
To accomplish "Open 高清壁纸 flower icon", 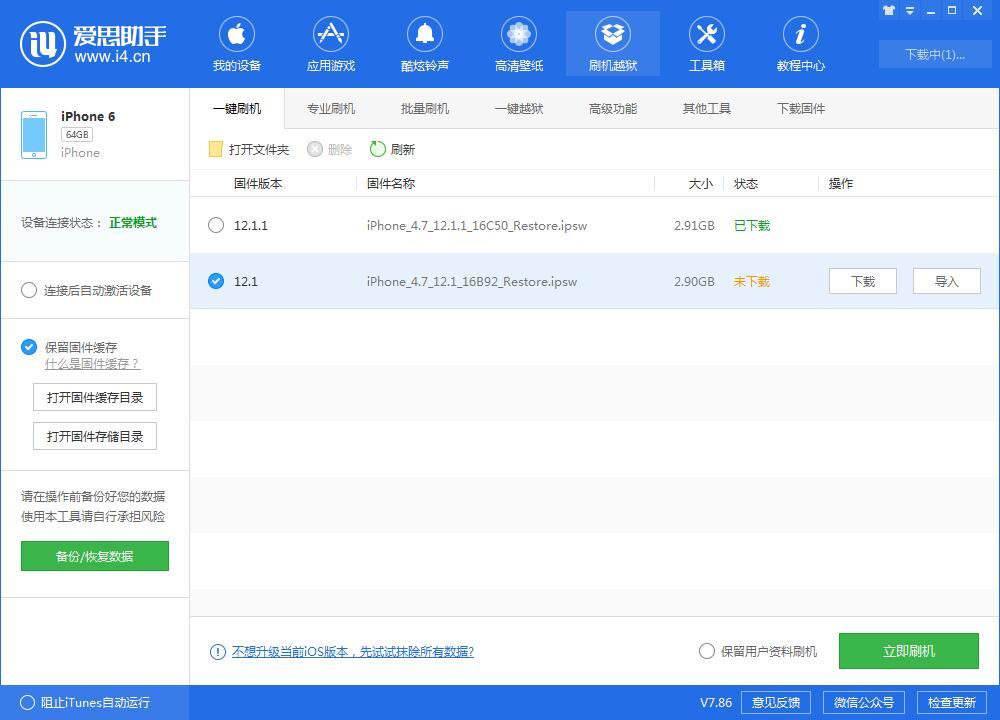I will [518, 34].
